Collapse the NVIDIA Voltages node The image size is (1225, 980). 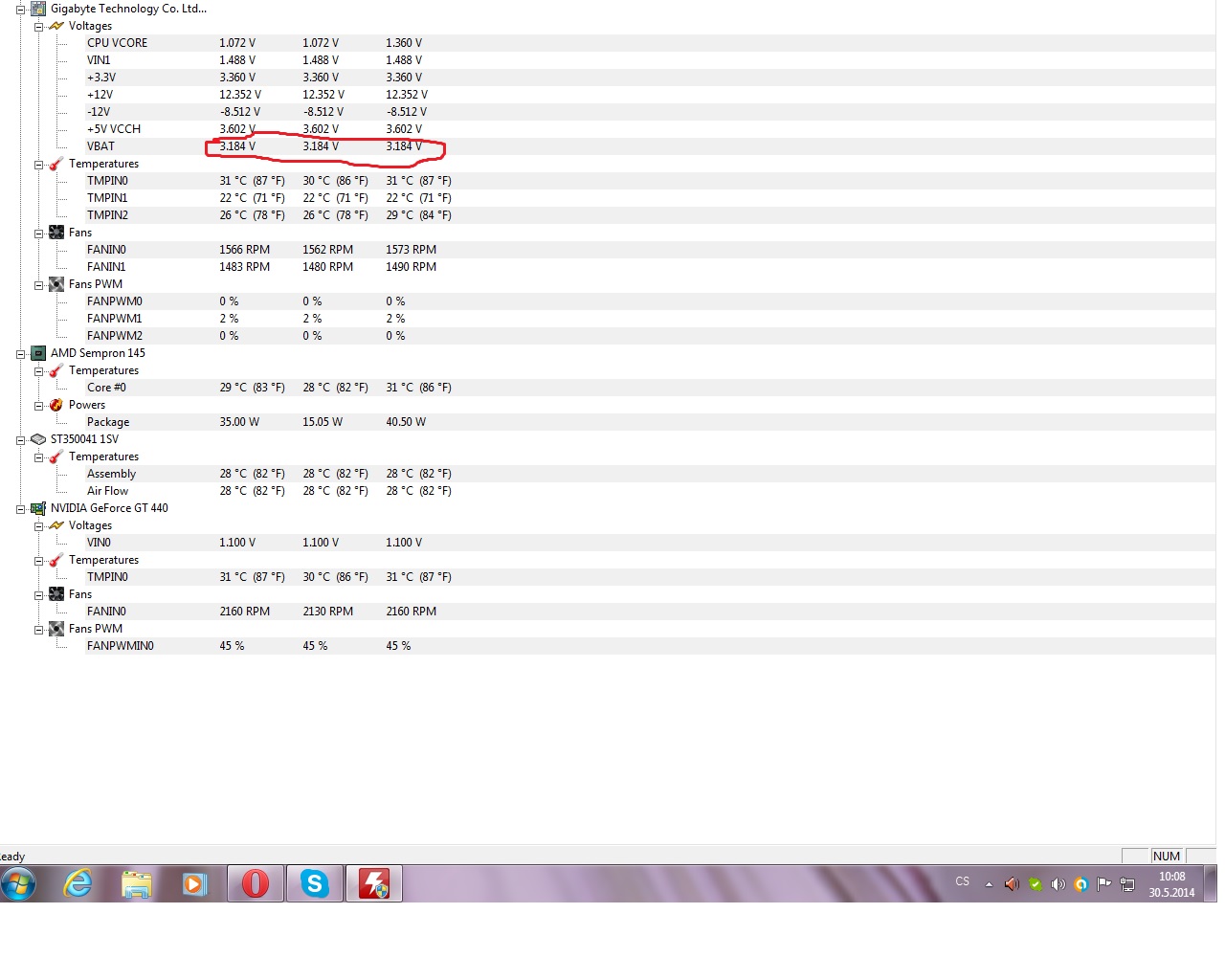click(38, 526)
